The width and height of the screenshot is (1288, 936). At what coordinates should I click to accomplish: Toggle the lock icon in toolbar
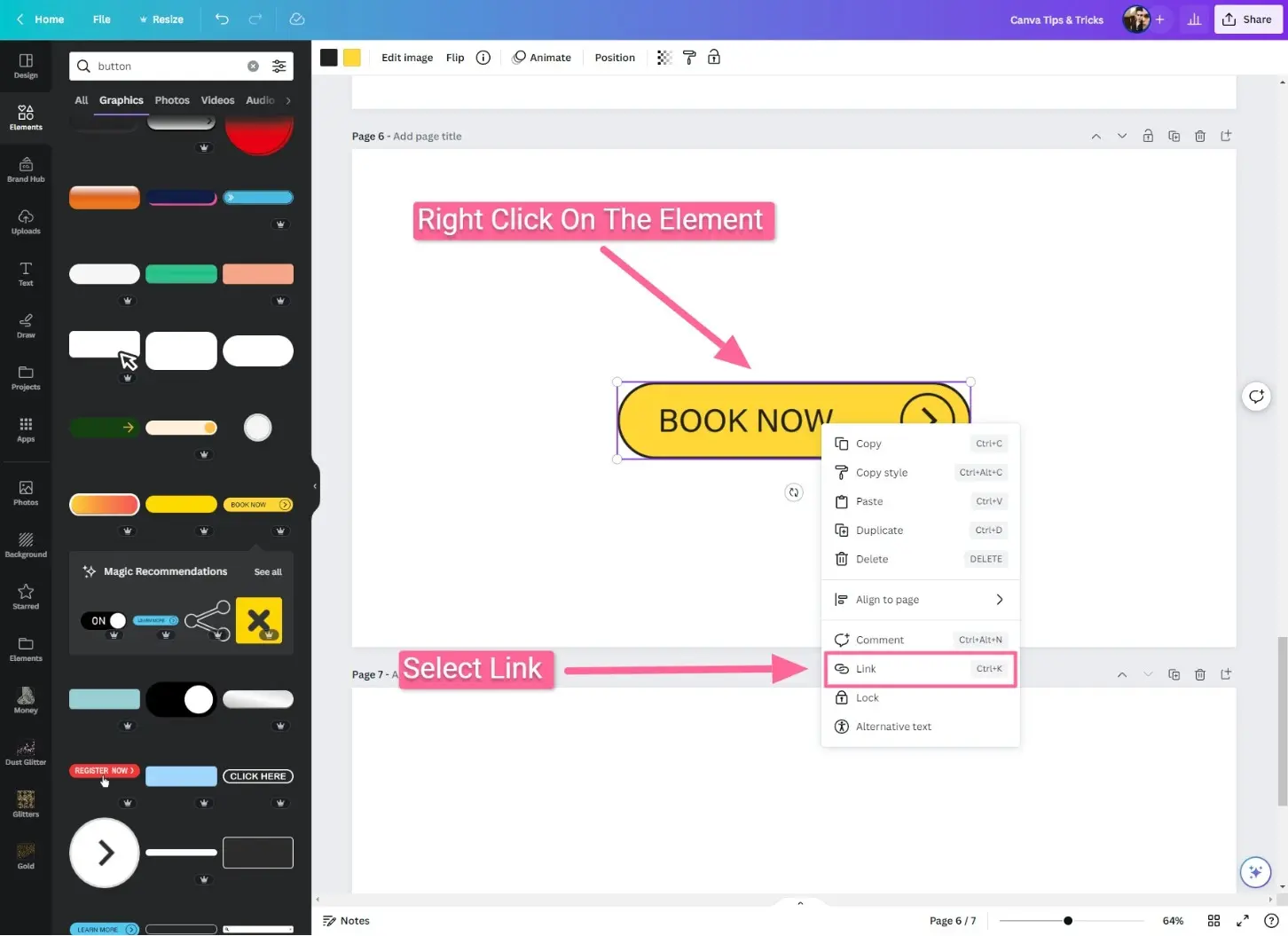click(x=714, y=58)
